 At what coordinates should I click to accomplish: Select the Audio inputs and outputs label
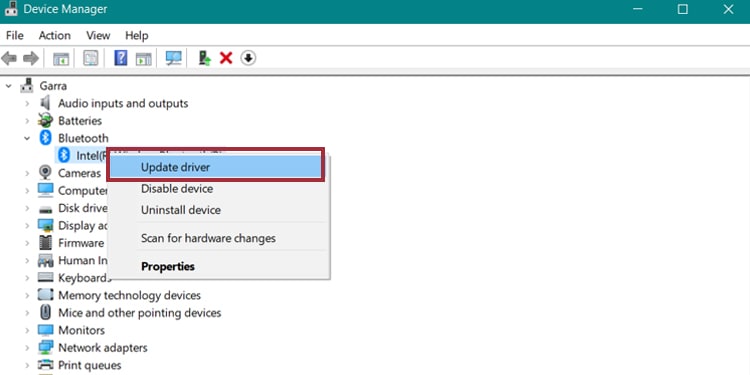pyautogui.click(x=123, y=103)
